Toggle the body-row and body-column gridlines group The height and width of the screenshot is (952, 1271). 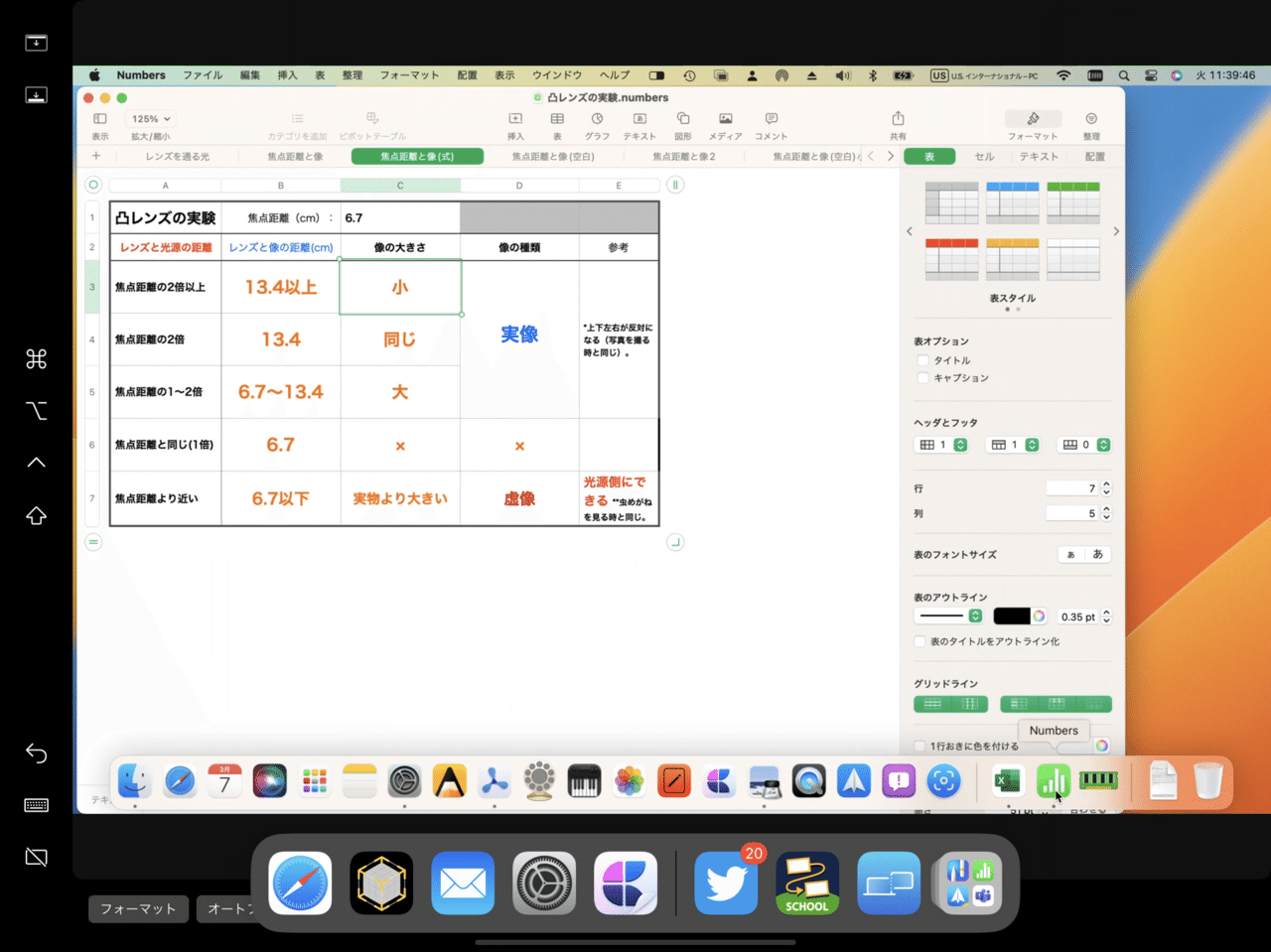pos(950,704)
